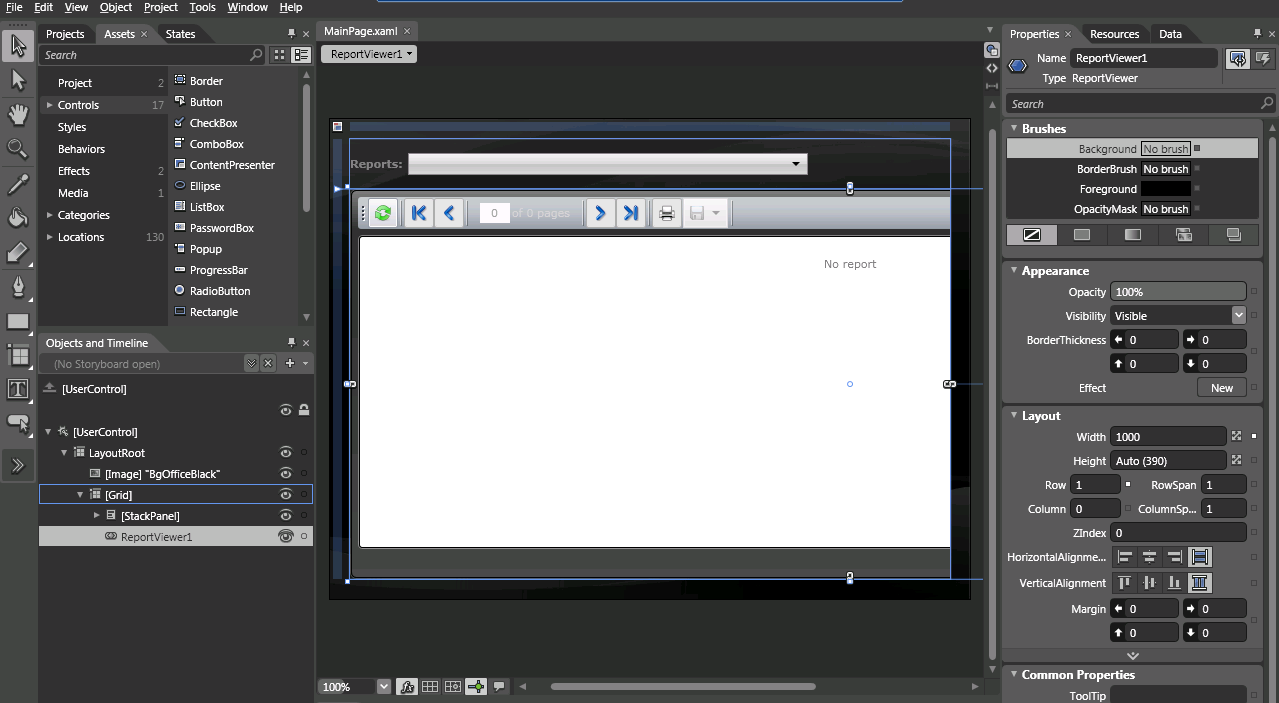Select the Zoom tool in the toolbox
This screenshot has width=1279, height=703.
point(18,147)
